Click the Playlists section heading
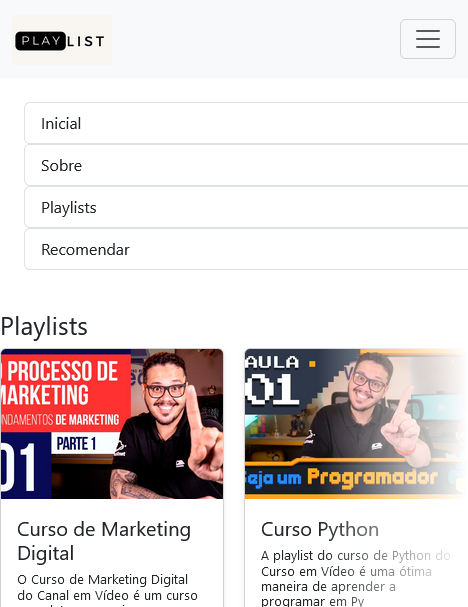The height and width of the screenshot is (607, 468). 44,326
